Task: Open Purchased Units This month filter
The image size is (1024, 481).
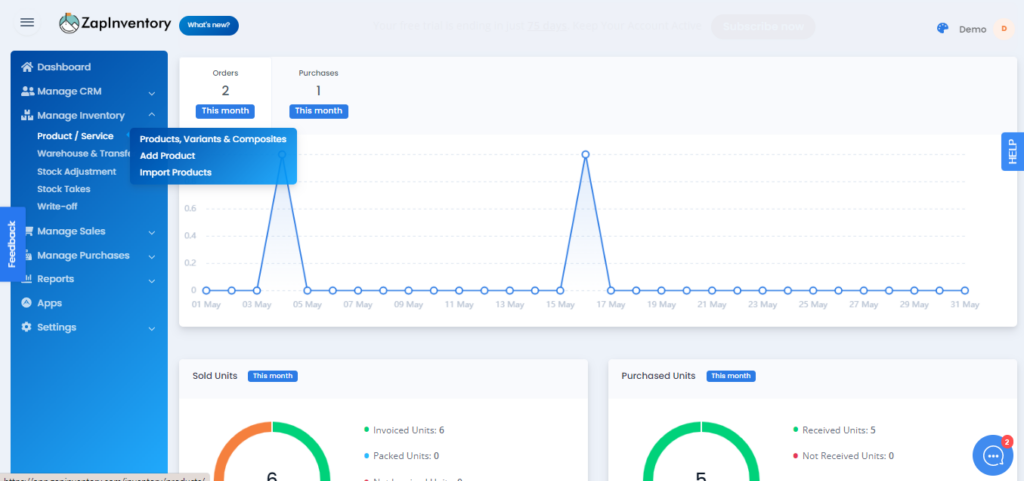Action: pos(730,376)
